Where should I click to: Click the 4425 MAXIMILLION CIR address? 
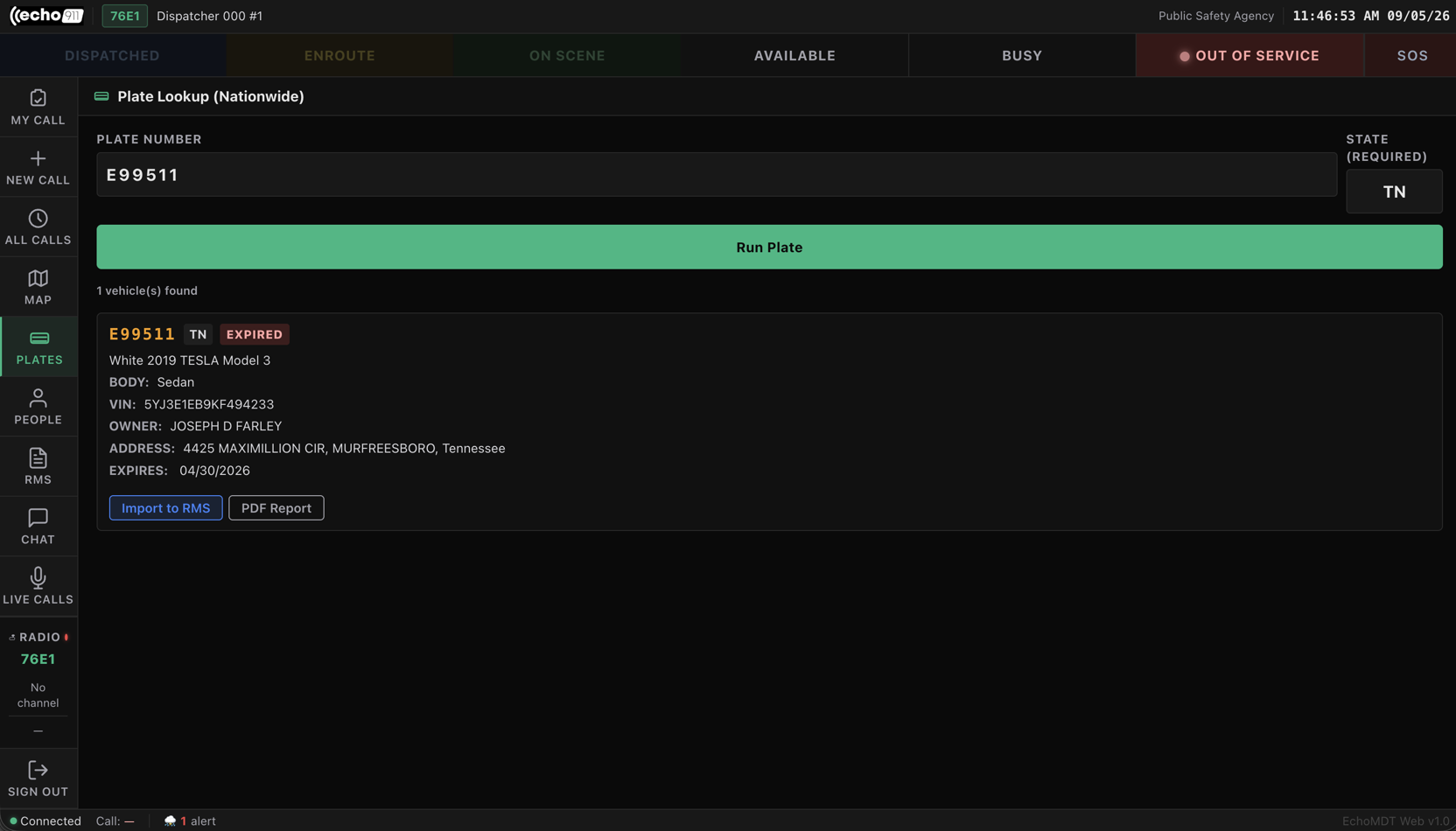344,448
